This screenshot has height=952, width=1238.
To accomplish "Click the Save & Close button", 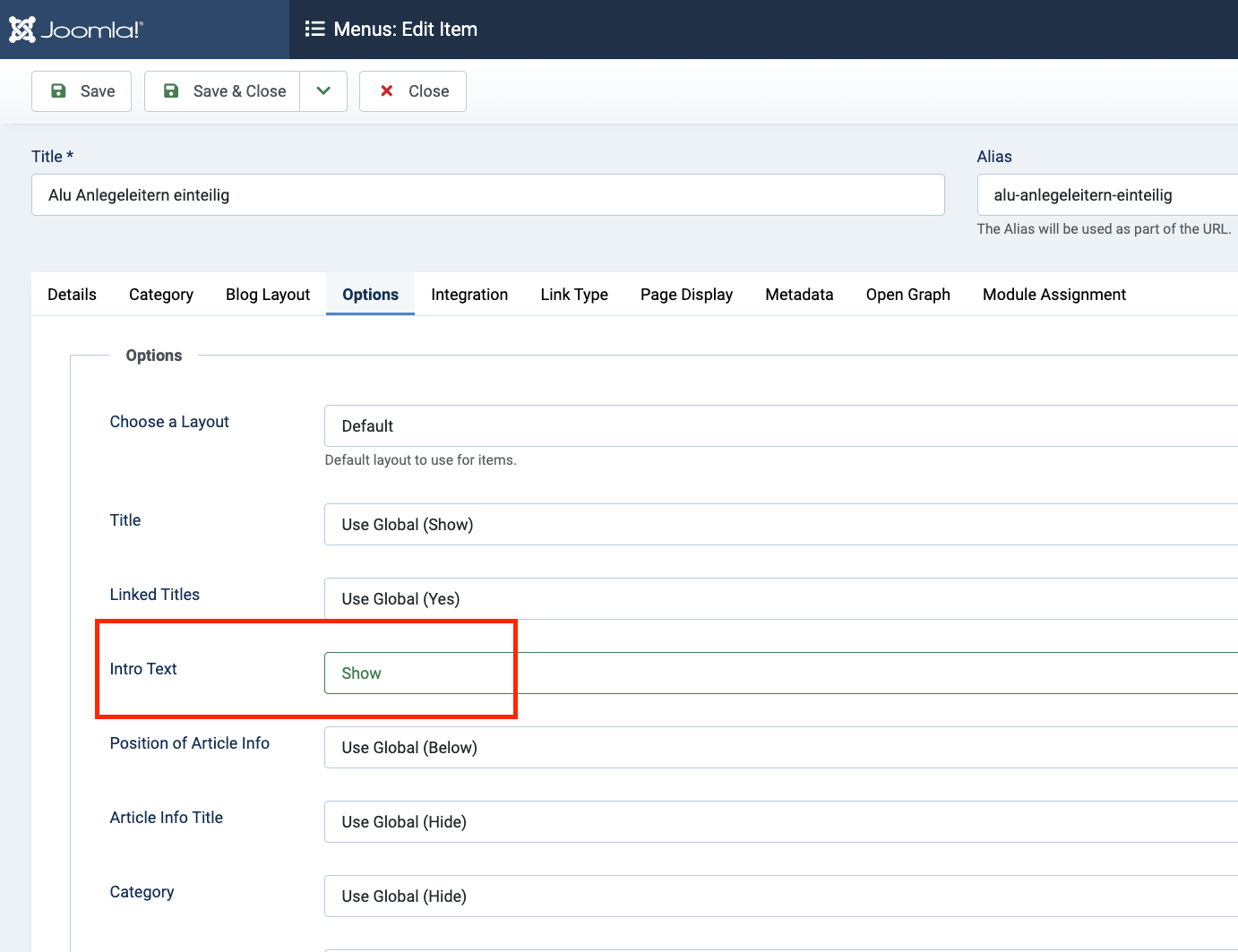I will coord(222,91).
